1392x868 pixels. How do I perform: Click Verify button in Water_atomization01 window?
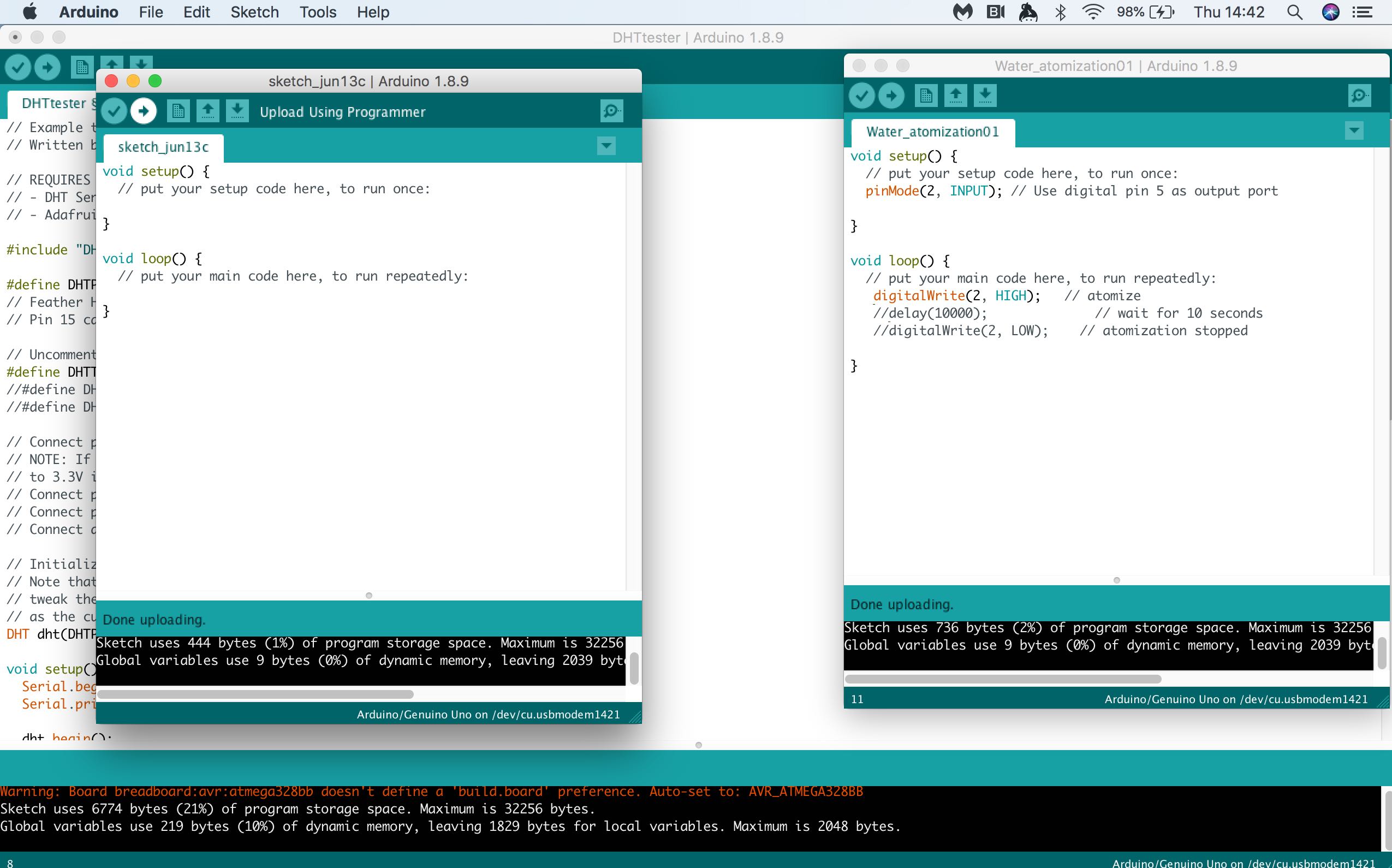coord(861,96)
